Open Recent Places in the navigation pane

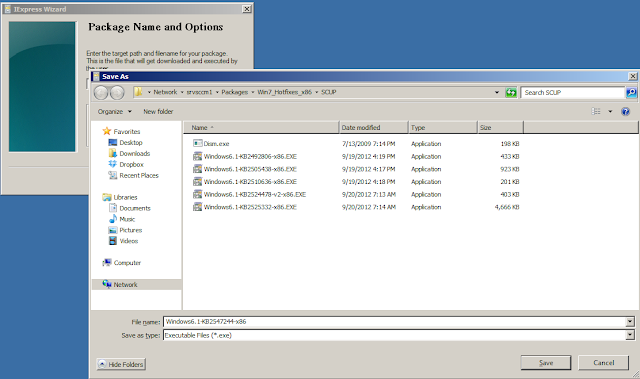coord(138,175)
